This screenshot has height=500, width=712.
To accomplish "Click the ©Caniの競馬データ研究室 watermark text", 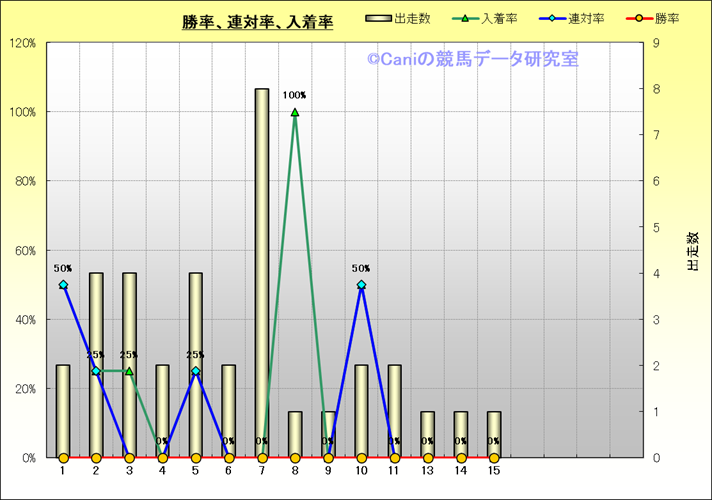I will pyautogui.click(x=472, y=60).
